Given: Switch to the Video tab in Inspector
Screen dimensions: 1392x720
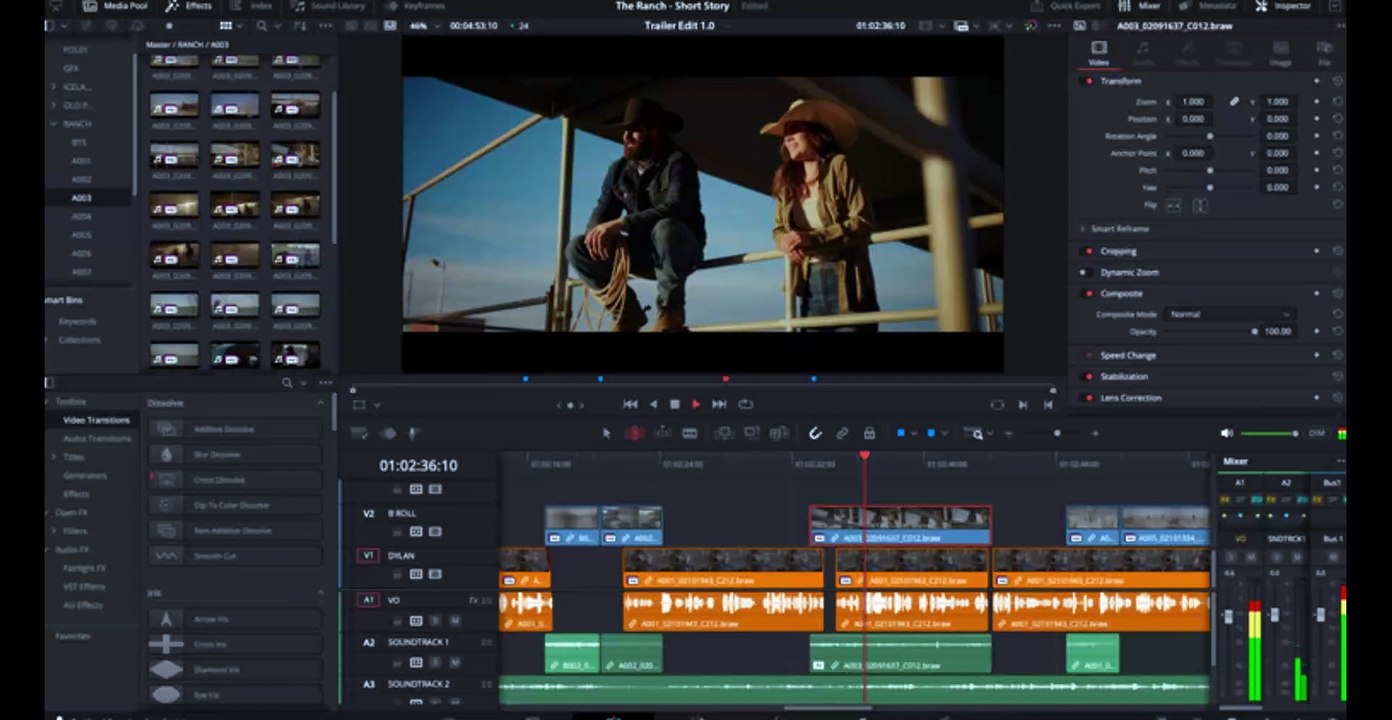Looking at the screenshot, I should pyautogui.click(x=1098, y=53).
